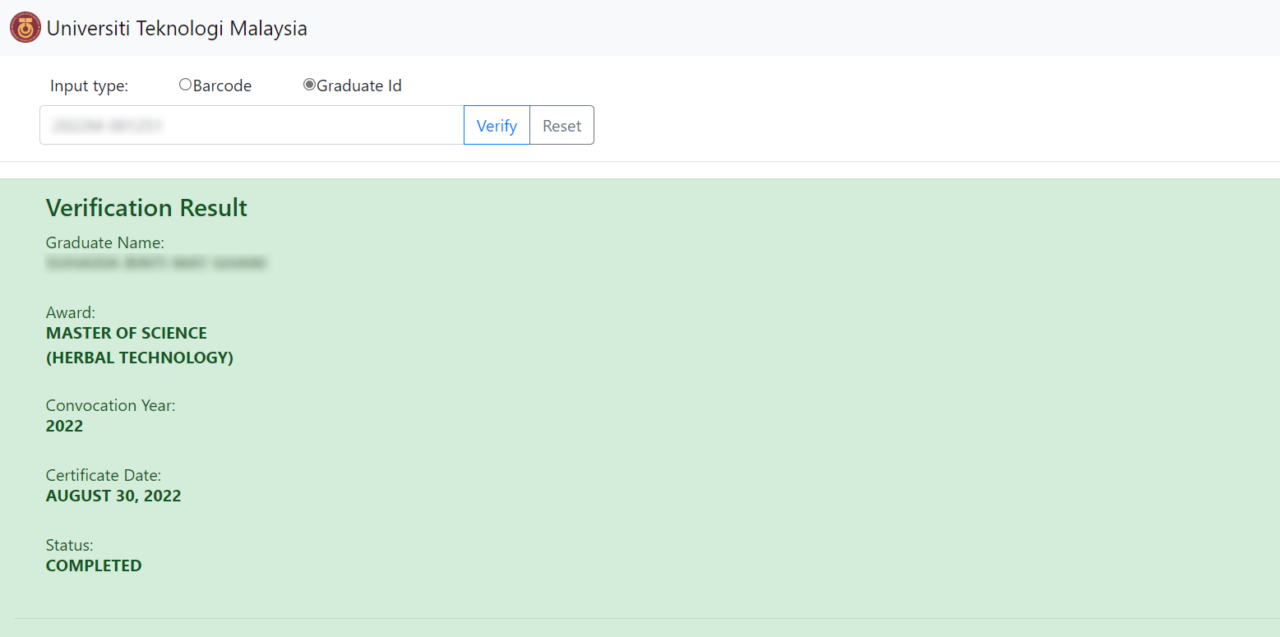Click the Universiti Teknologi Malaysia logo icon

click(25, 28)
